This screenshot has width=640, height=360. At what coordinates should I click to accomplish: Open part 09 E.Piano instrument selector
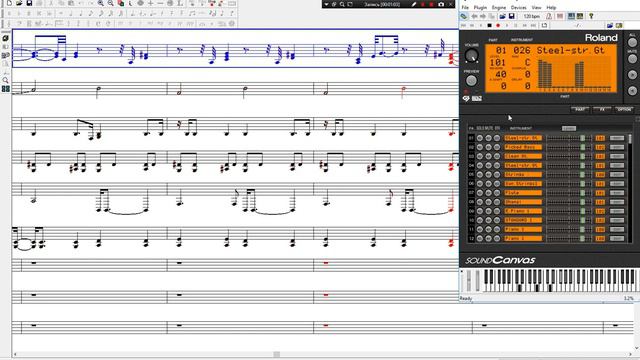pyautogui.click(x=523, y=211)
